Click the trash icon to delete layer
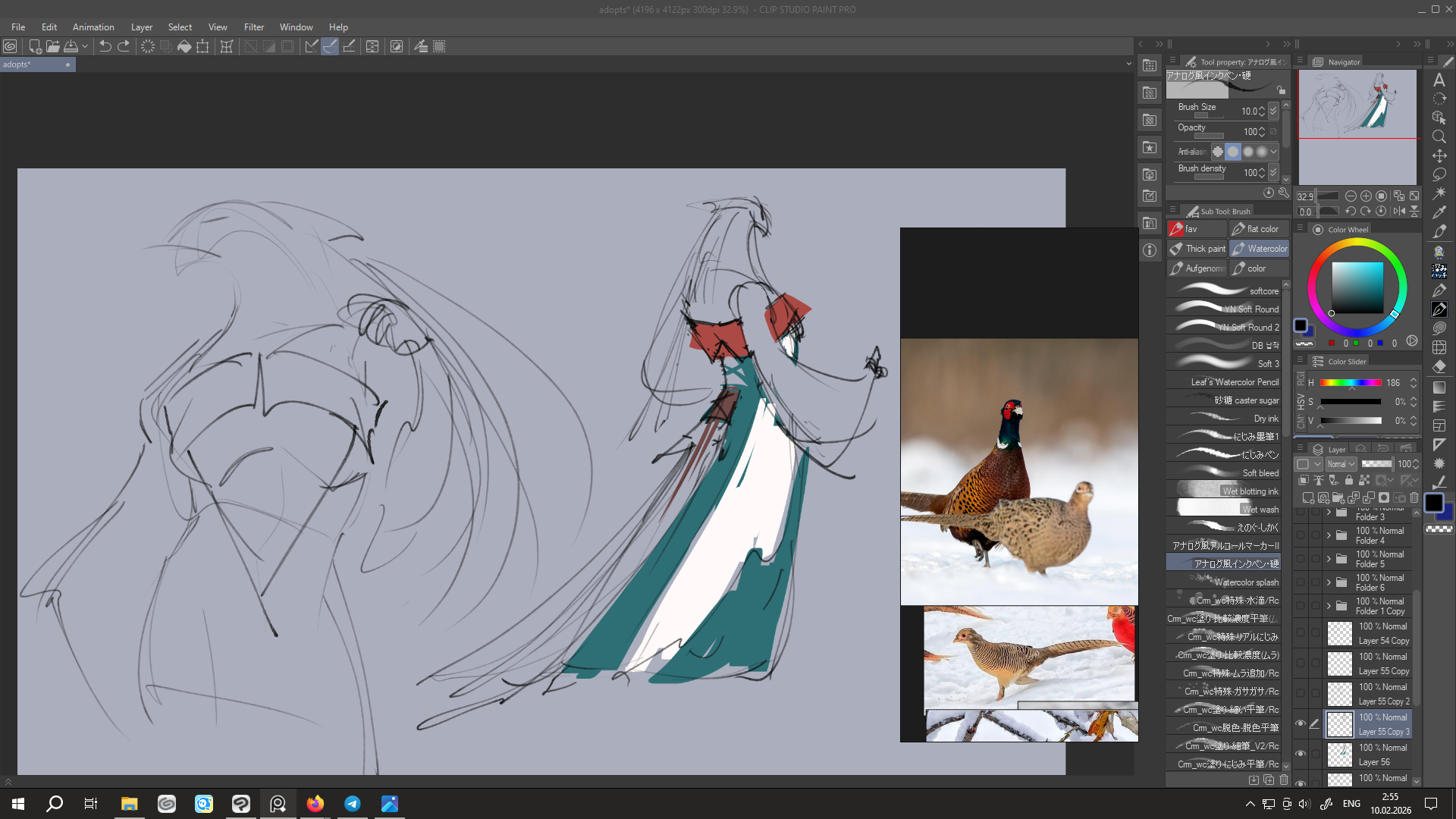The image size is (1456, 819). coord(1414,498)
